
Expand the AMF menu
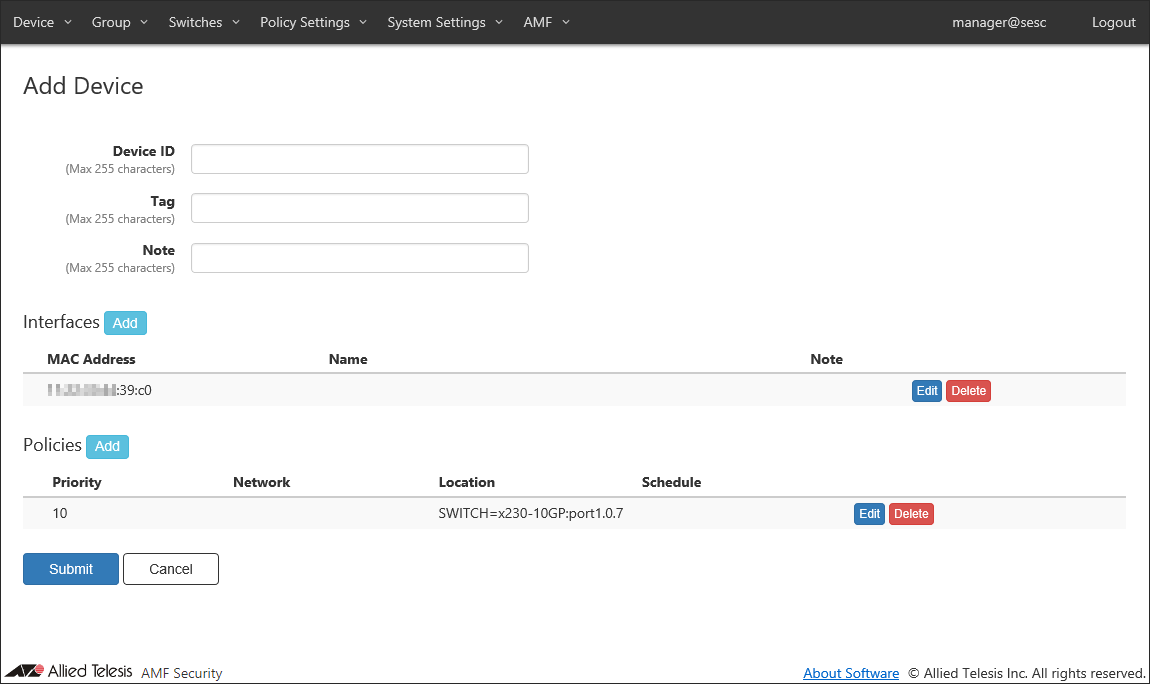tap(546, 22)
